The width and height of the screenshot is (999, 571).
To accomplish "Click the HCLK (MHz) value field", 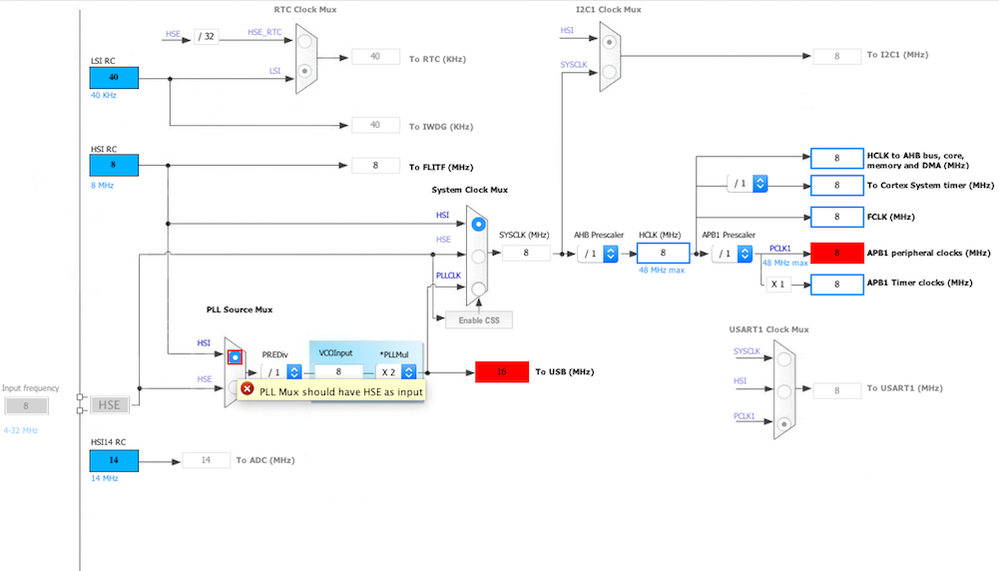I will [663, 253].
